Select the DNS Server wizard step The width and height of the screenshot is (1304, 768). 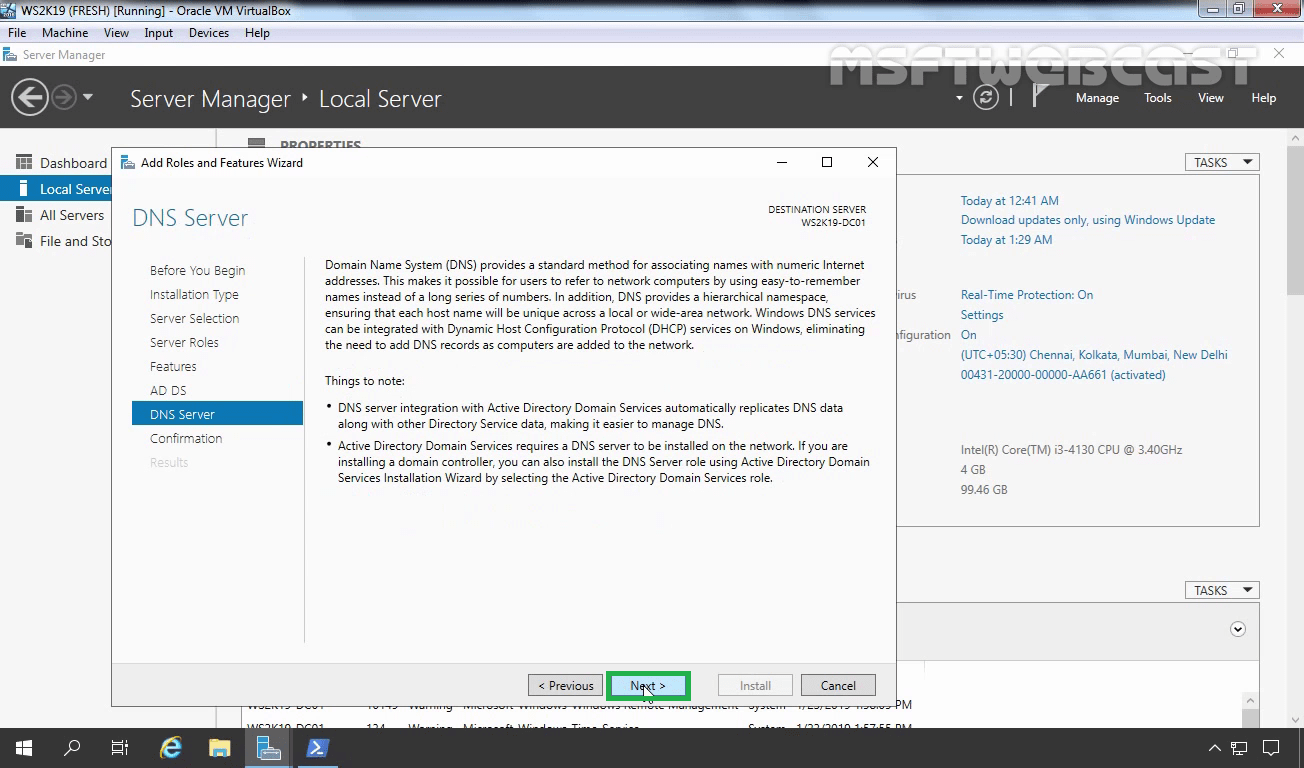coord(217,414)
